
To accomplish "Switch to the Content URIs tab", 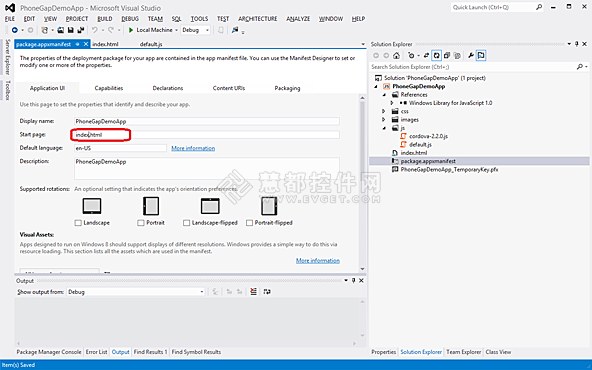I will pyautogui.click(x=229, y=88).
